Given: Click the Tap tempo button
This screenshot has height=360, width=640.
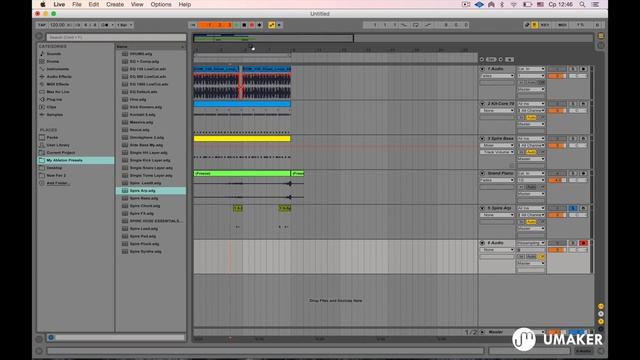Looking at the screenshot, I should [42, 25].
